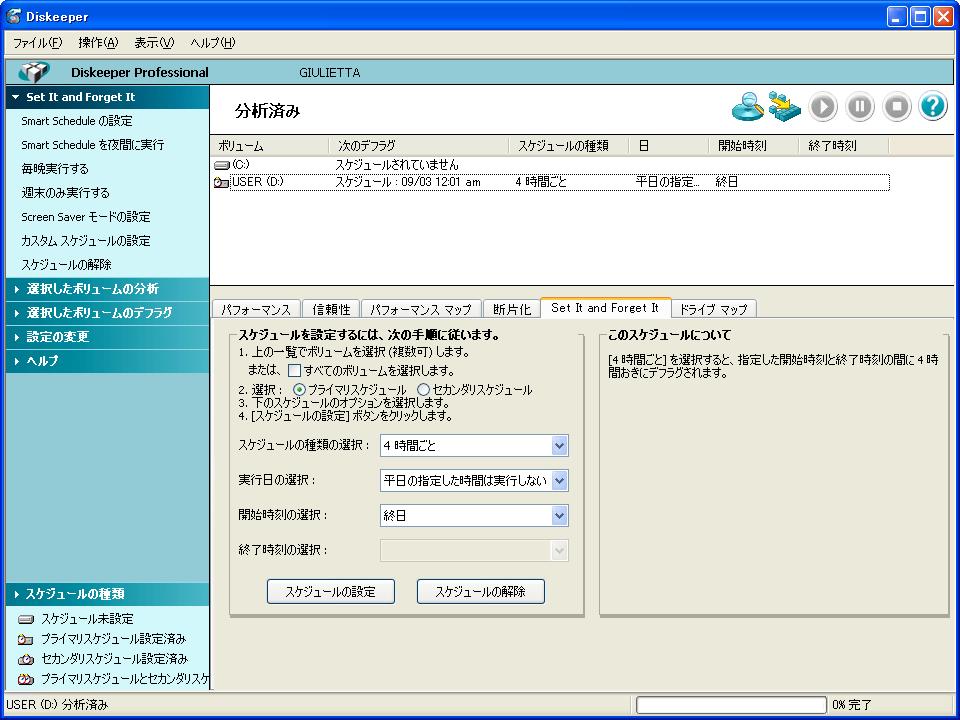Sort by 終了時刻 column header
This screenshot has height=720, width=960.
click(844, 146)
